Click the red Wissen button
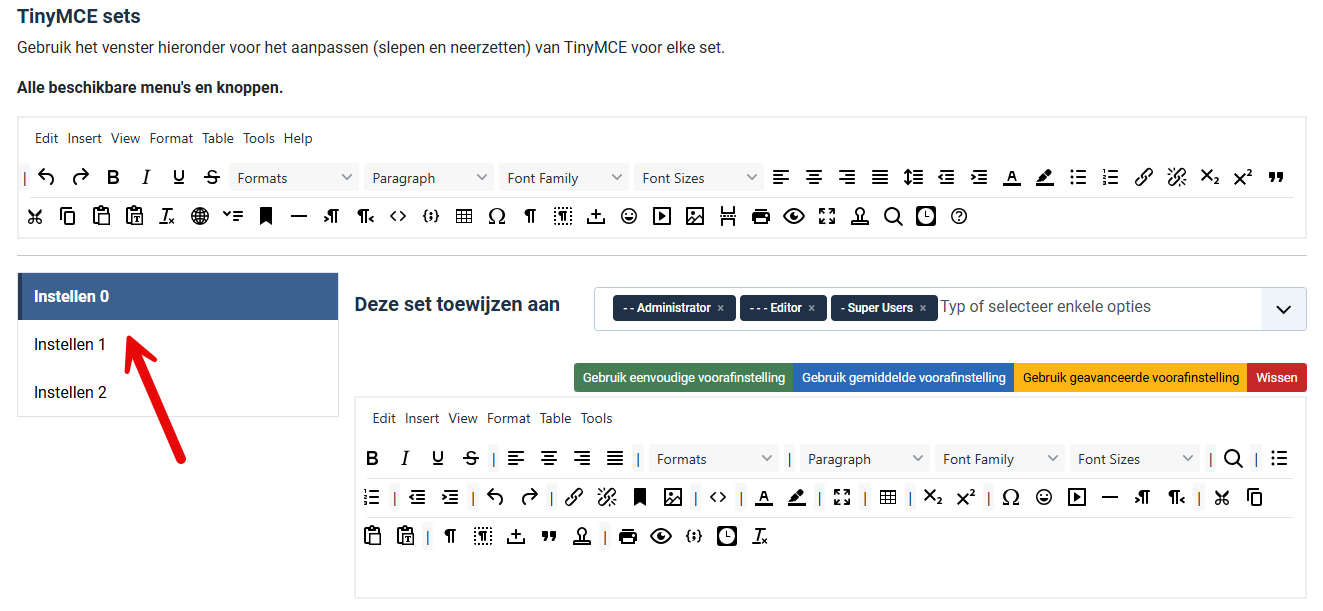 pyautogui.click(x=1276, y=378)
